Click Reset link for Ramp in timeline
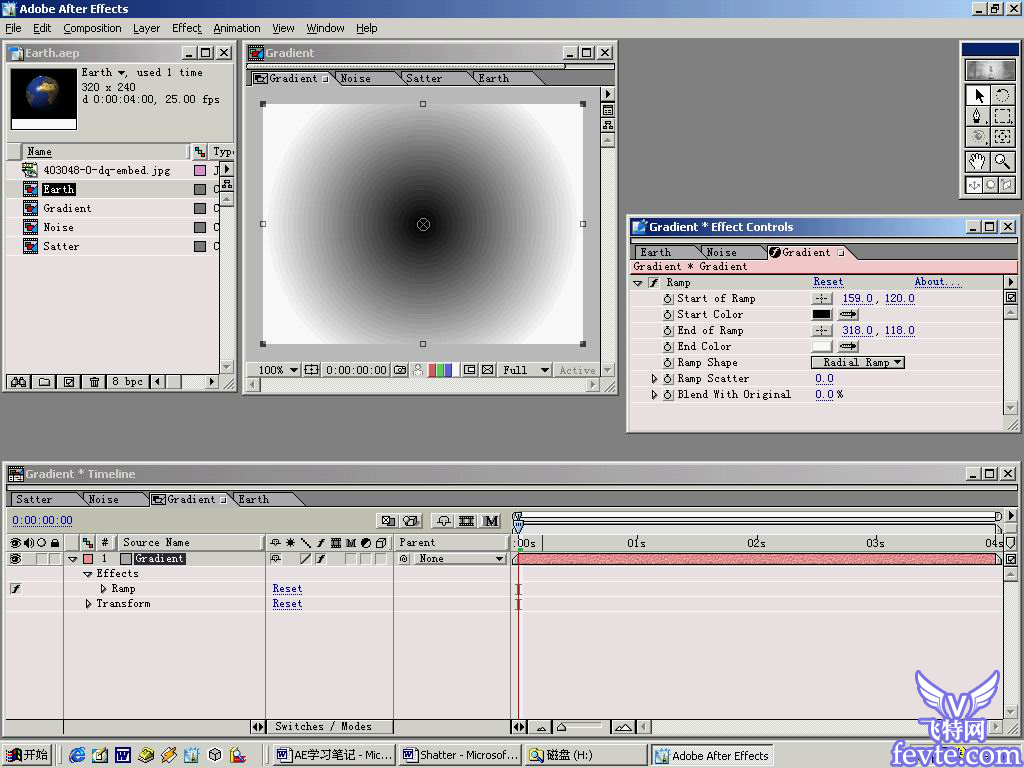The image size is (1024, 768). 287,588
